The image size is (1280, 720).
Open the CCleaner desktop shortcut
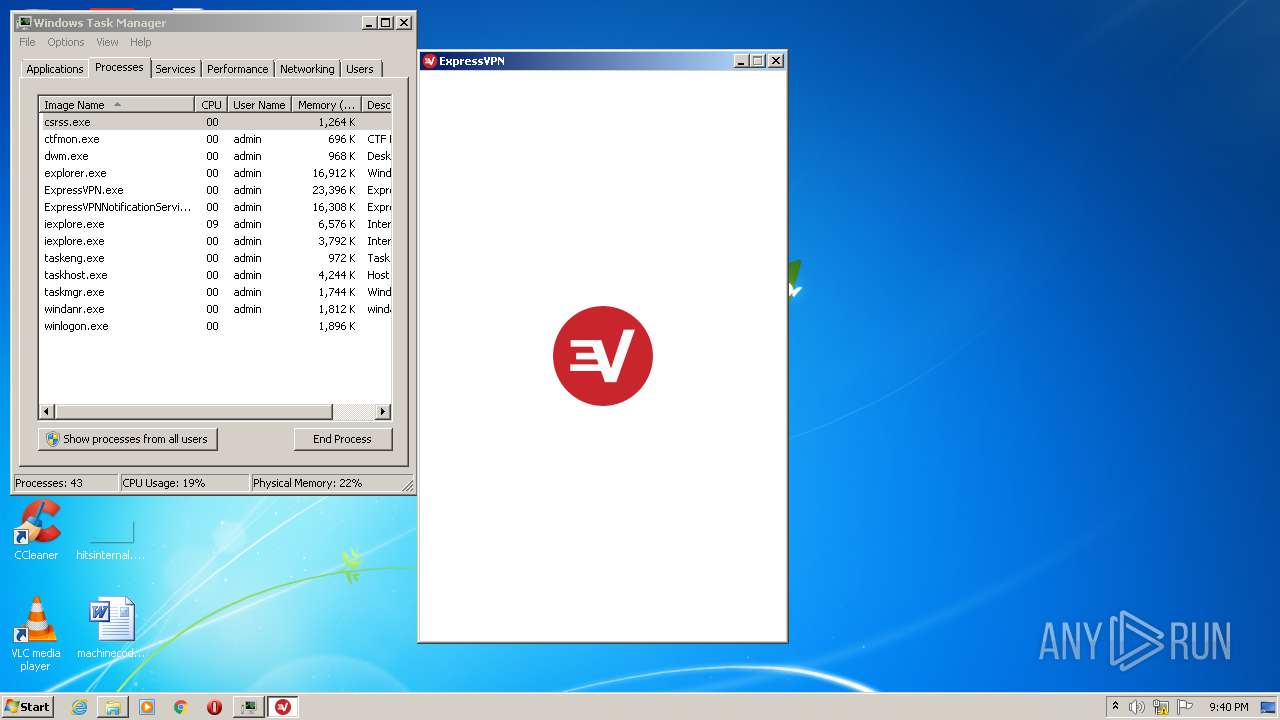click(x=36, y=530)
